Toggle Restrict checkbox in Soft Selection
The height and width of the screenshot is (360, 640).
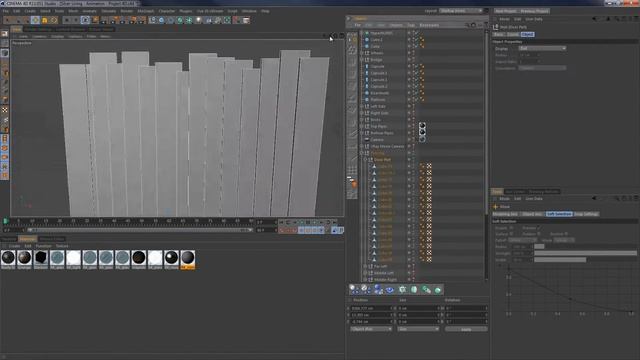567,234
